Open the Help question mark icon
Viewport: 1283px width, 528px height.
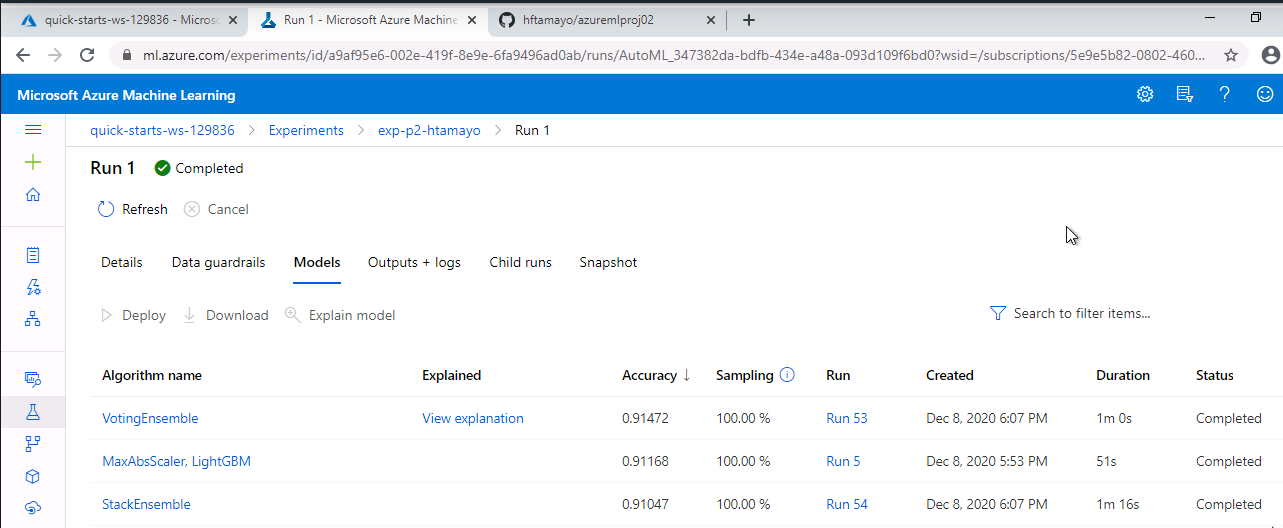1225,94
